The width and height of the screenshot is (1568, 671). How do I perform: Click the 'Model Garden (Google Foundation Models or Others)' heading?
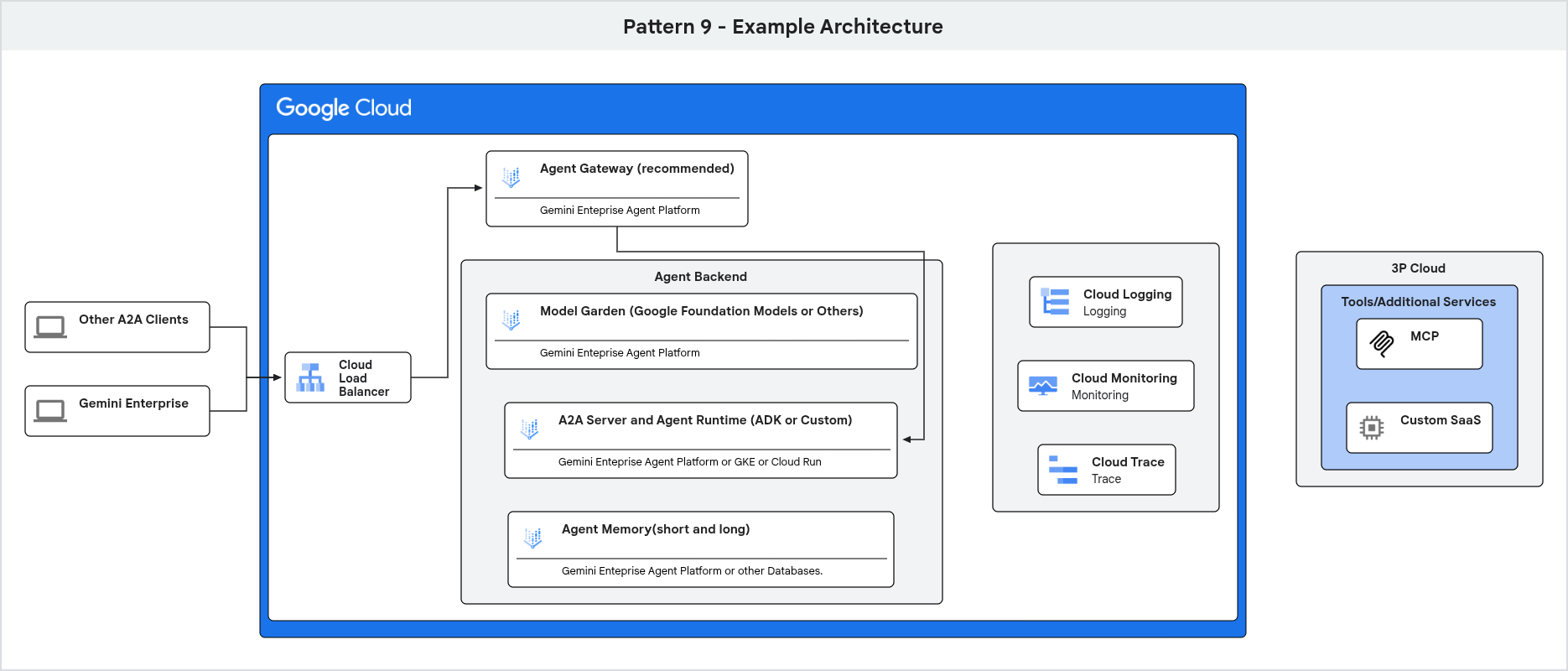[702, 311]
